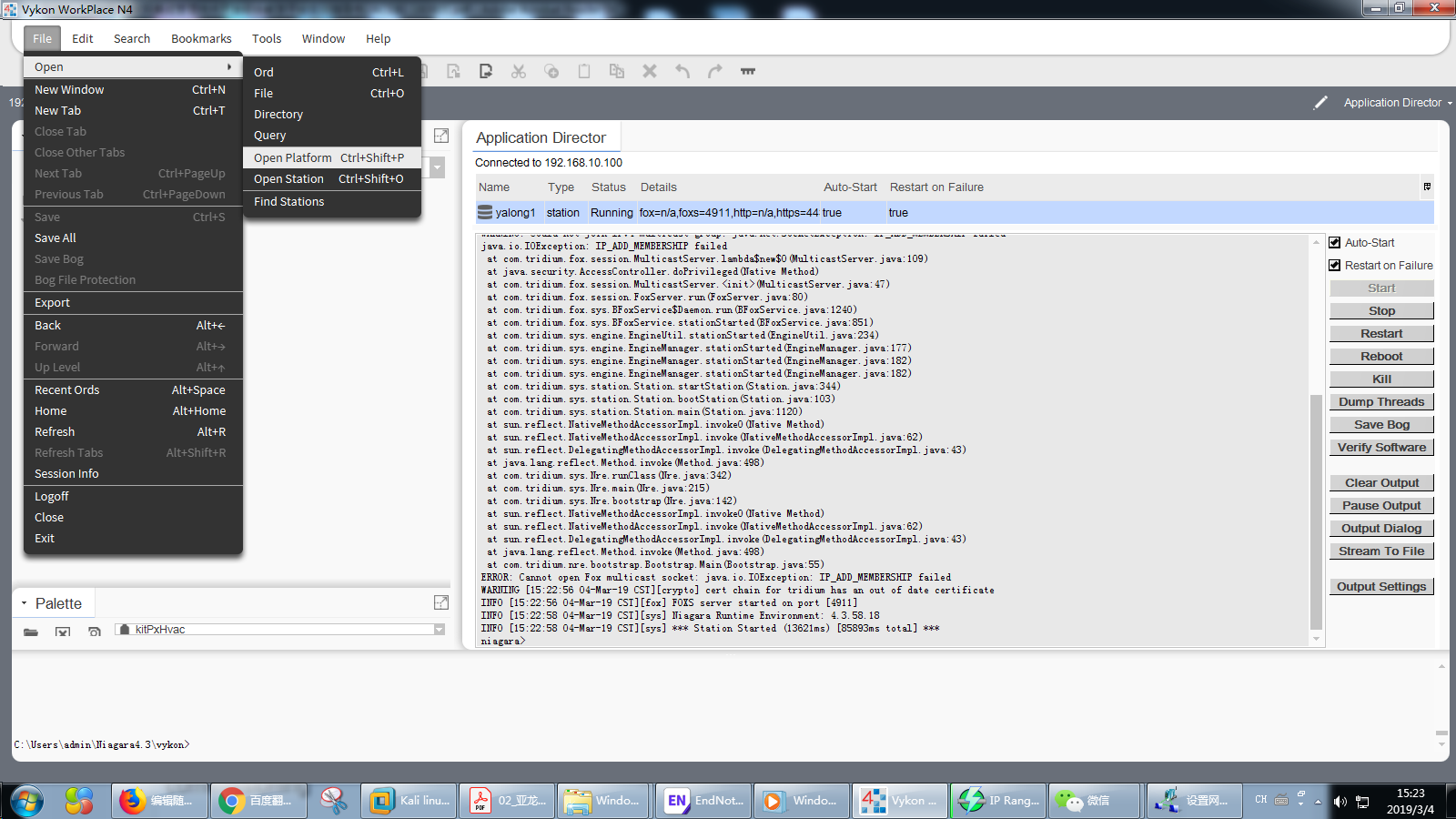1456x819 pixels.
Task: Open the File menu
Action: [x=42, y=38]
